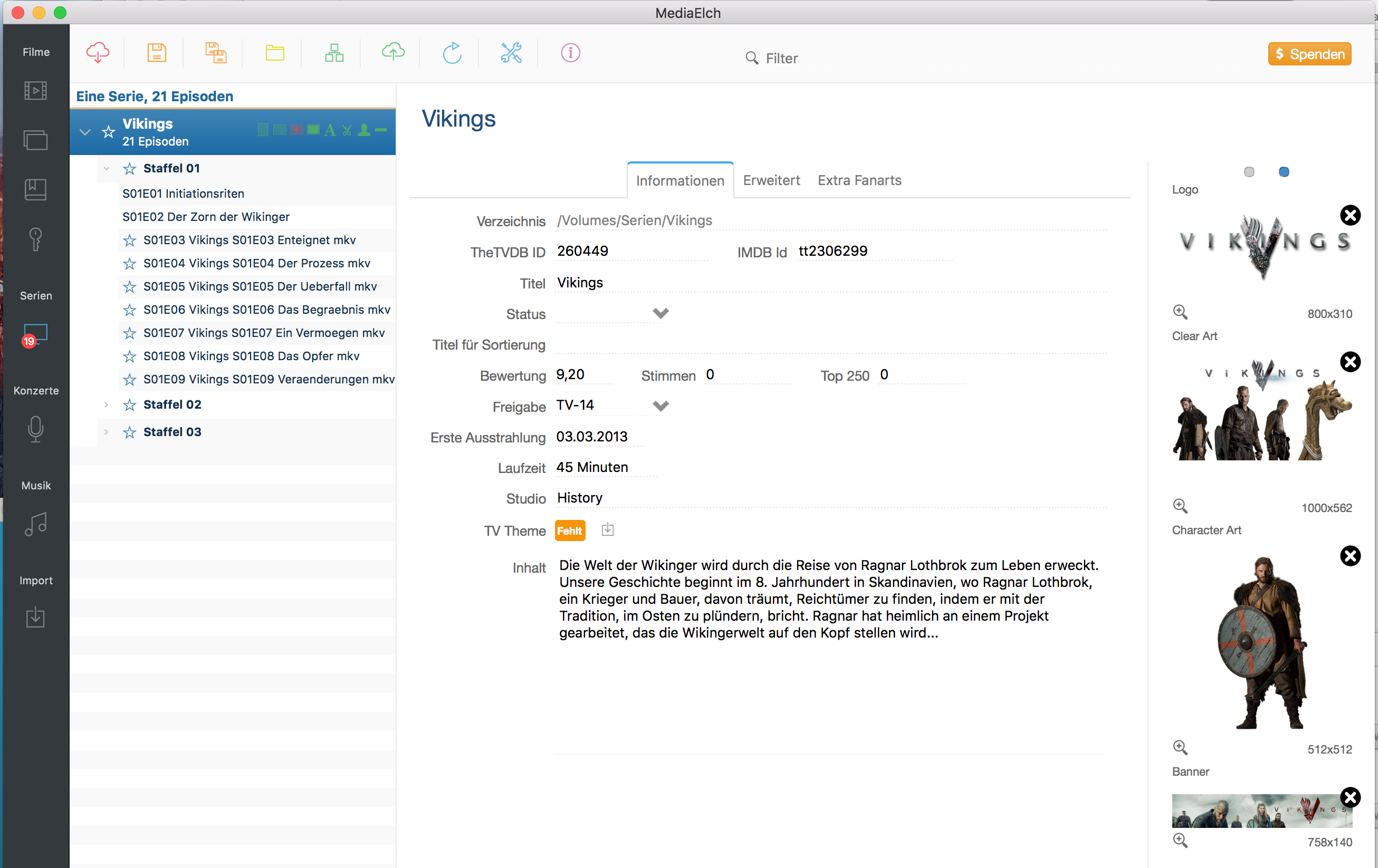
Task: Toggle star on S01E04 Der Prozess
Action: tap(129, 264)
